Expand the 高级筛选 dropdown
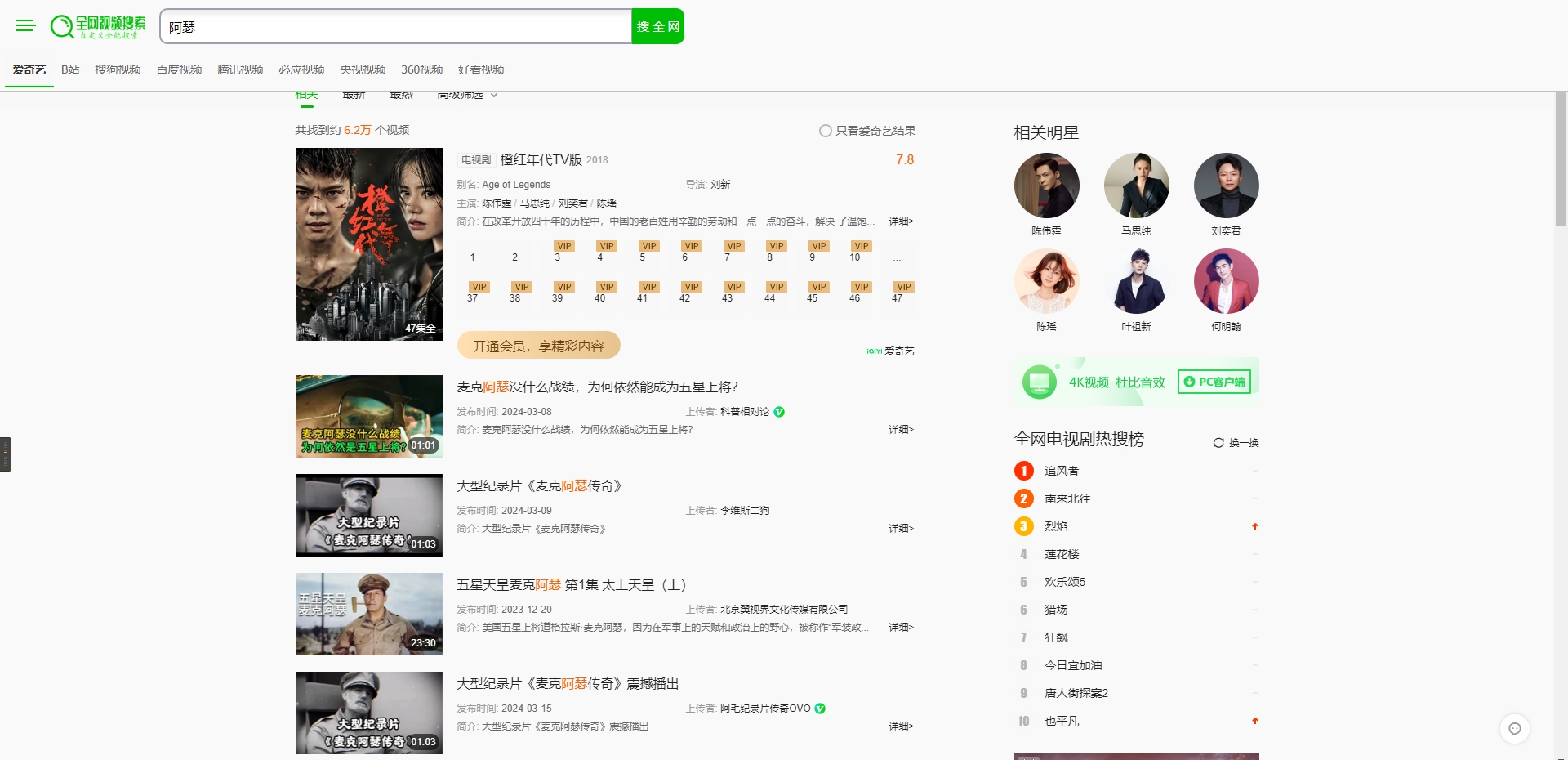This screenshot has height=760, width=1568. click(x=467, y=96)
